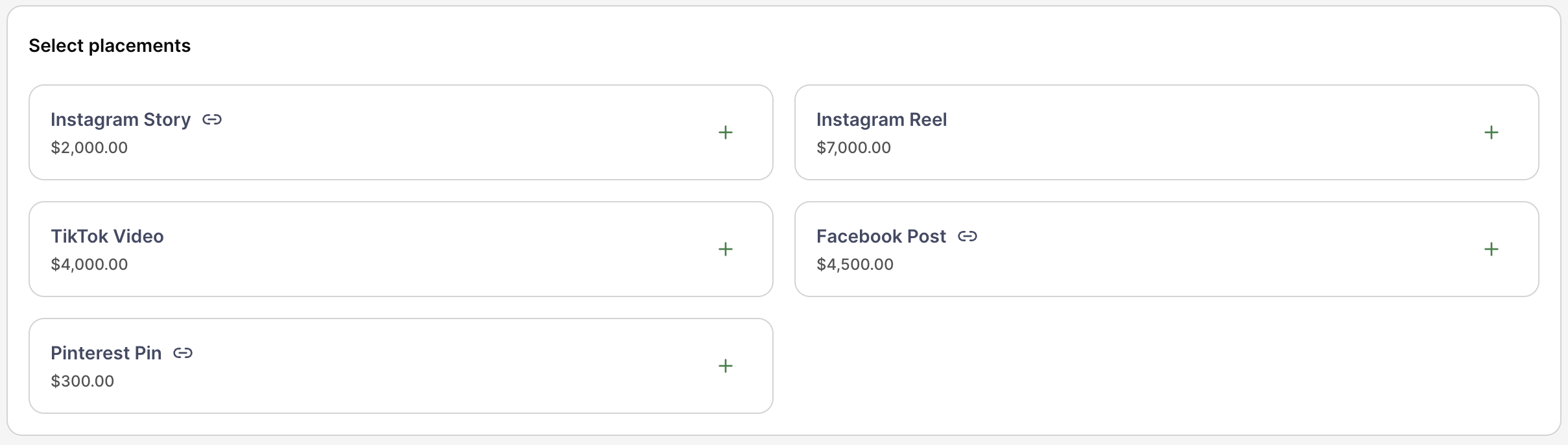Viewport: 1568px width, 445px height.
Task: Click the link icon next to Facebook Post
Action: pos(968,236)
